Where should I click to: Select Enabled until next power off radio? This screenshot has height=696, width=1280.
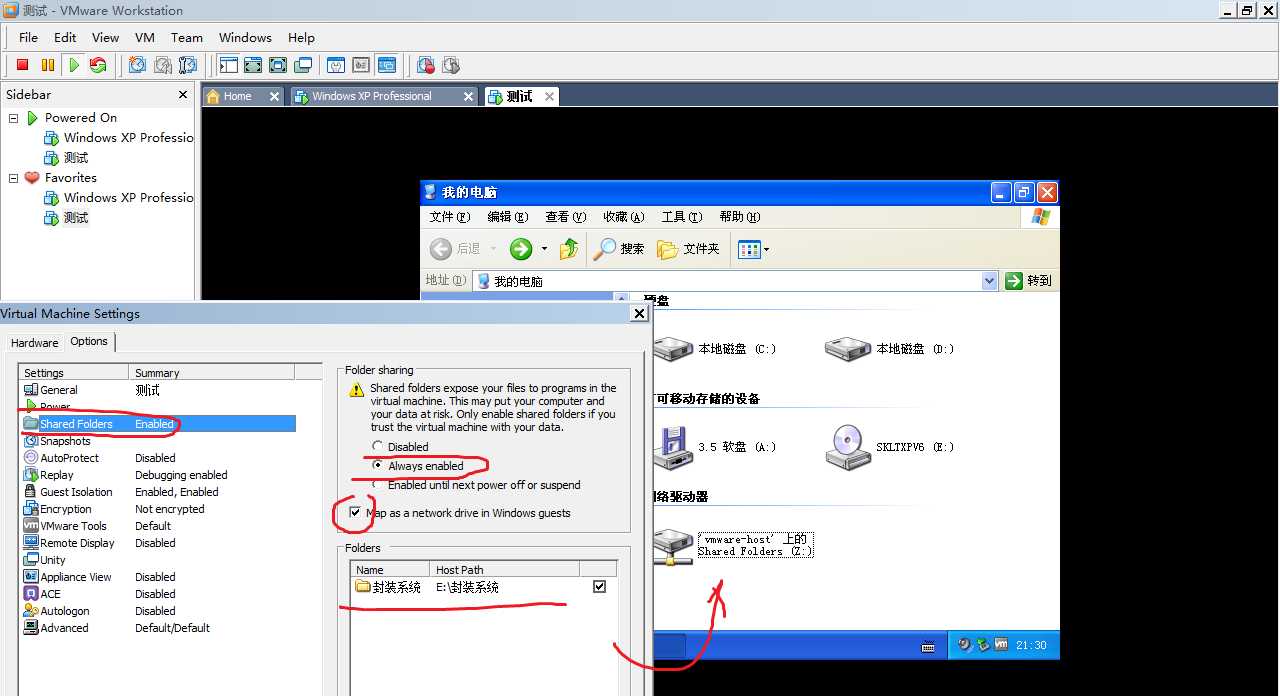click(377, 485)
